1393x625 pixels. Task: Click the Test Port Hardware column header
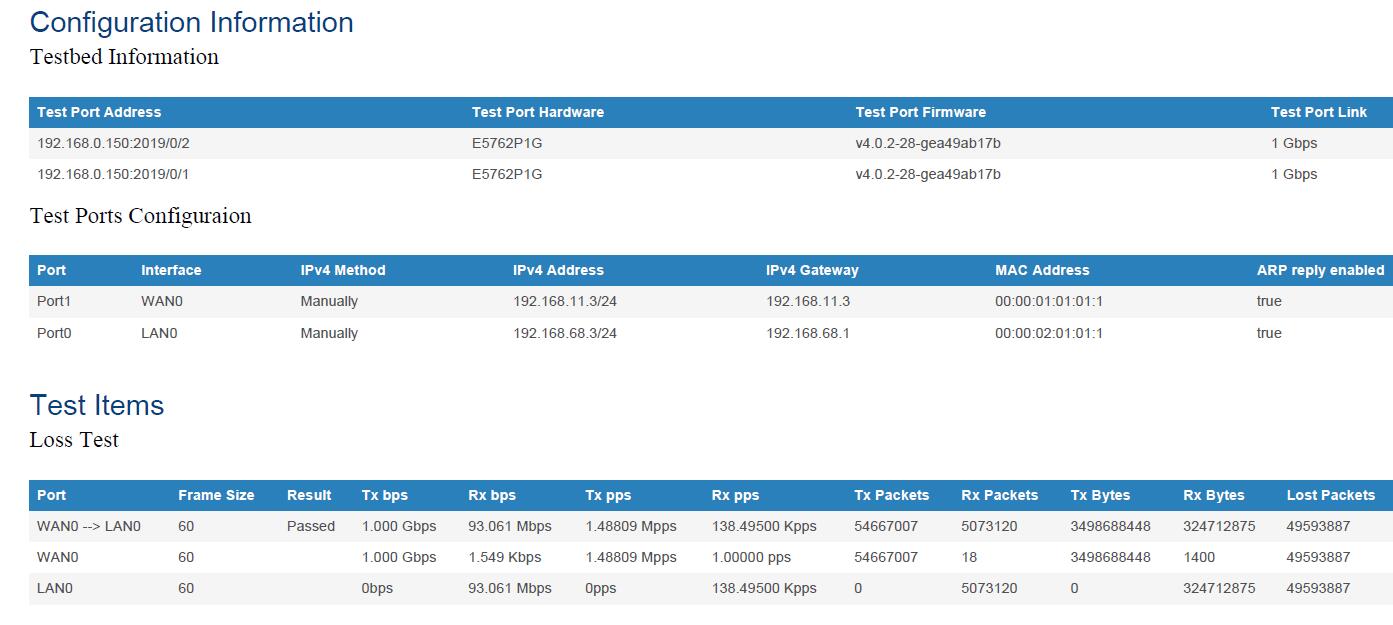click(x=538, y=112)
